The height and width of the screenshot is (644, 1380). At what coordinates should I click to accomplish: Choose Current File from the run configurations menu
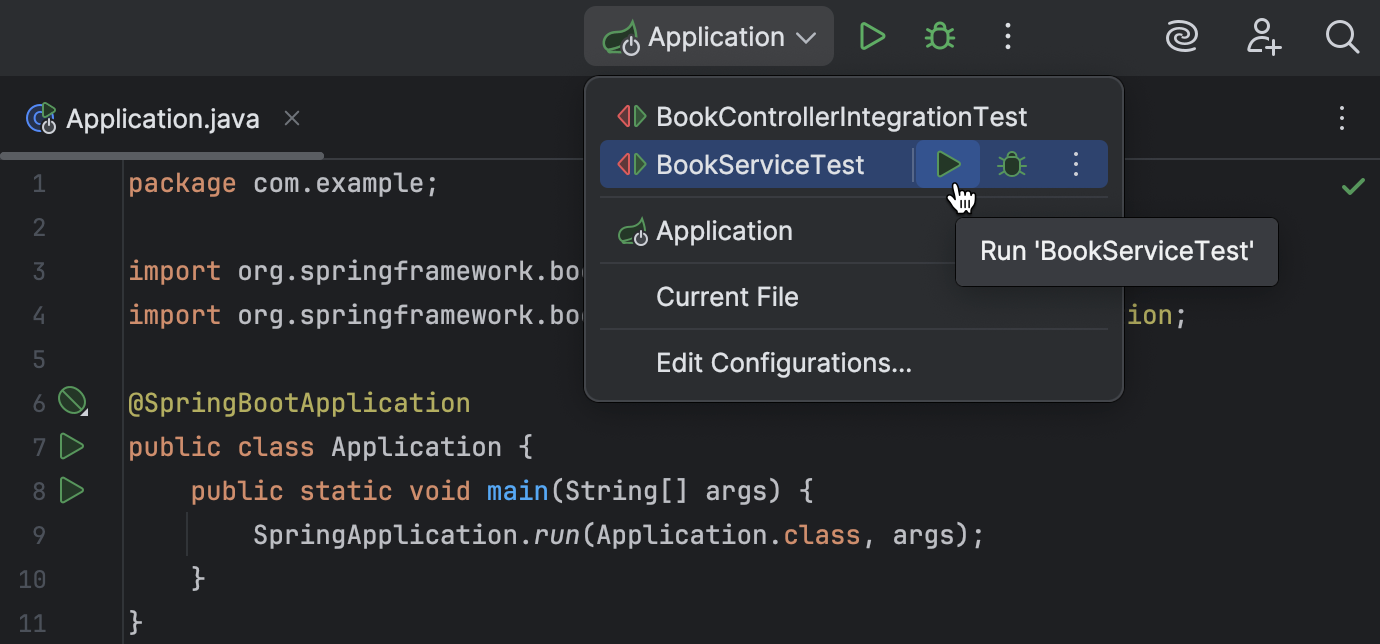[727, 296]
